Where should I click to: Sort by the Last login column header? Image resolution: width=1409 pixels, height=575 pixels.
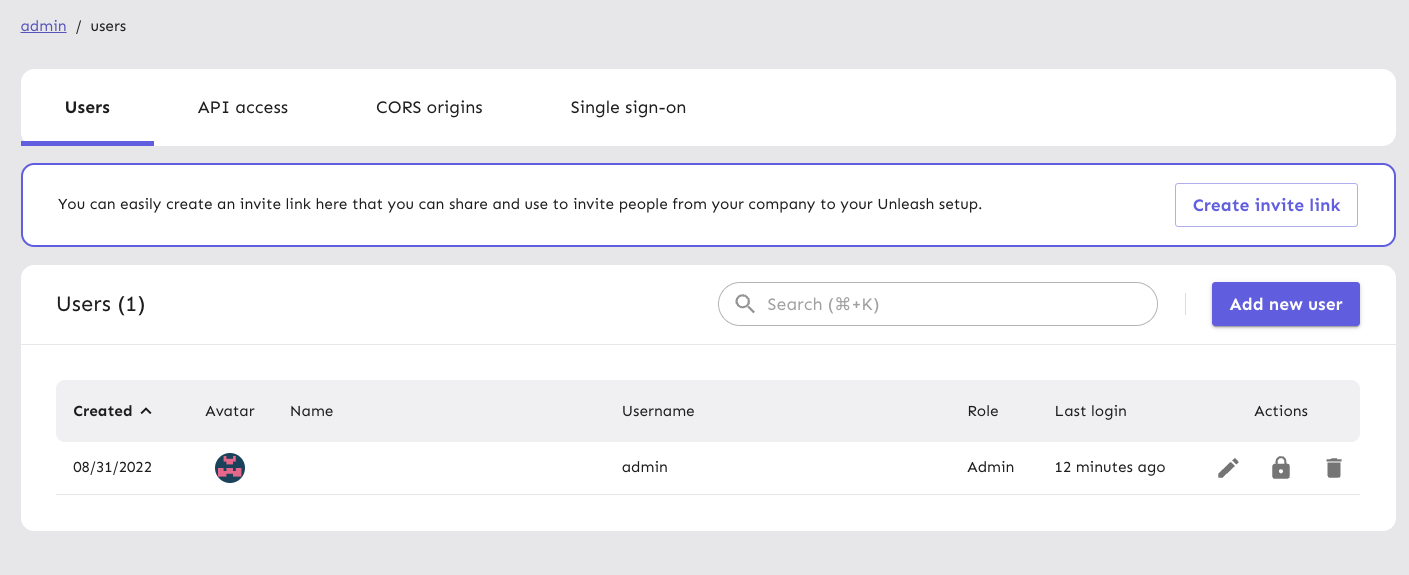click(1090, 411)
